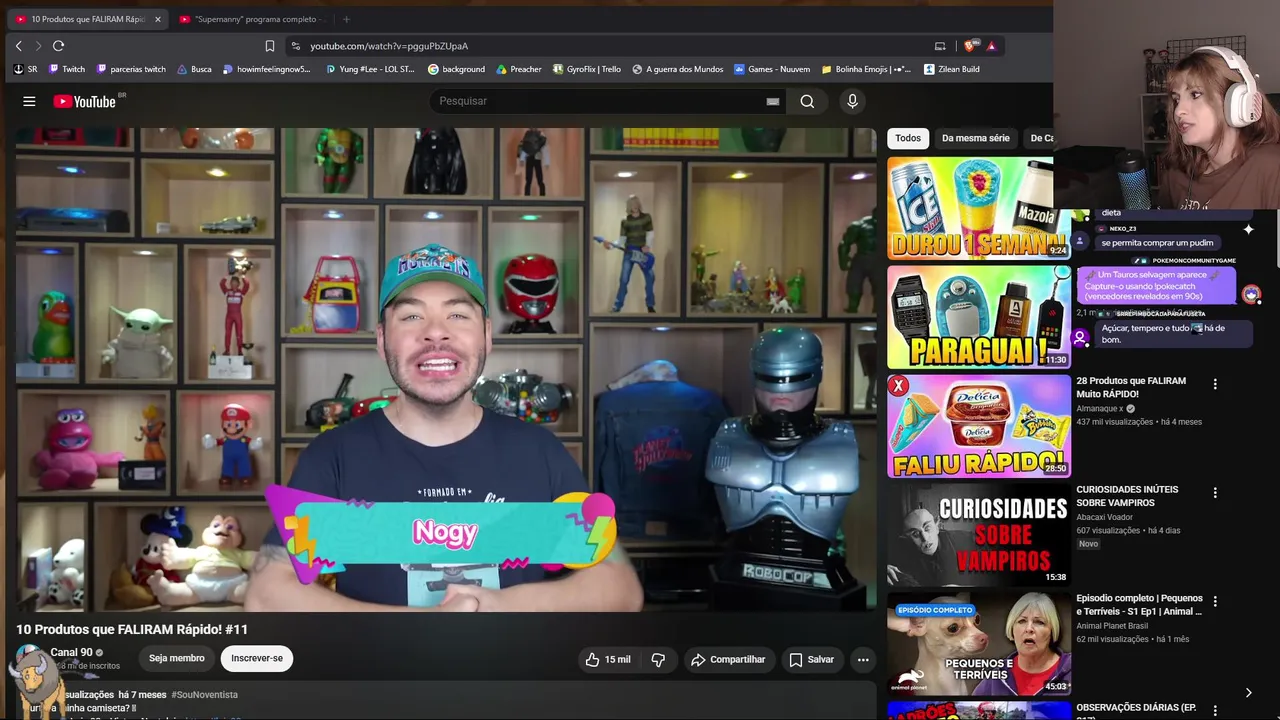Click the Brave Rewards triangle icon
The image size is (1280, 720).
click(991, 46)
